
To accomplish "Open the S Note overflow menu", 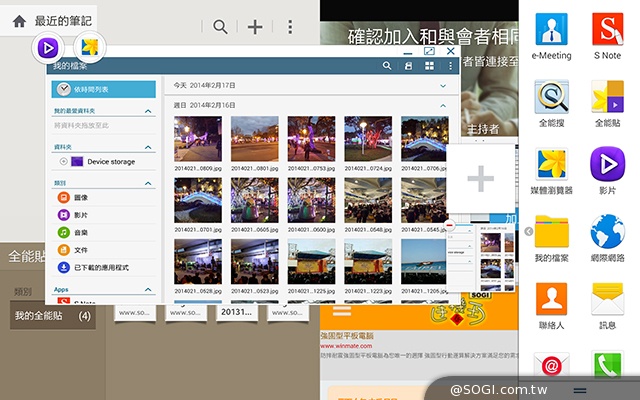I will 290,27.
